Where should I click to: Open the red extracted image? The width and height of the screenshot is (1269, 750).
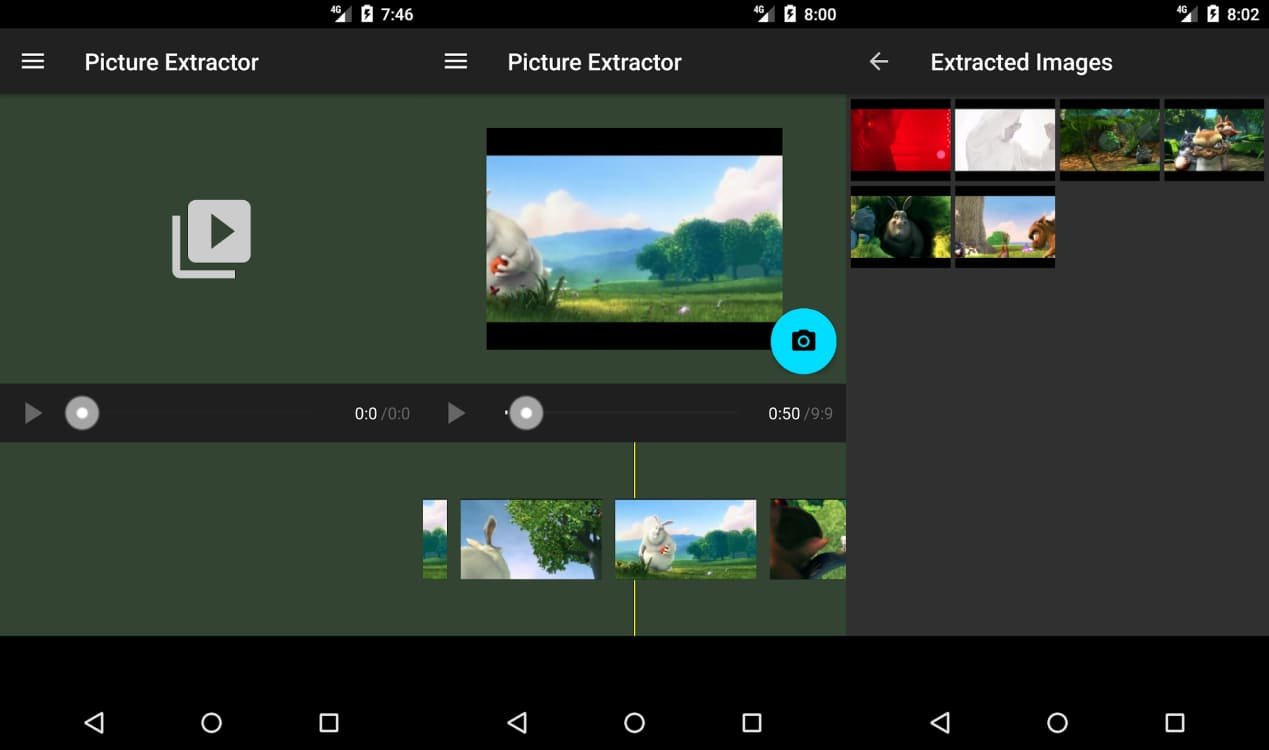click(901, 140)
